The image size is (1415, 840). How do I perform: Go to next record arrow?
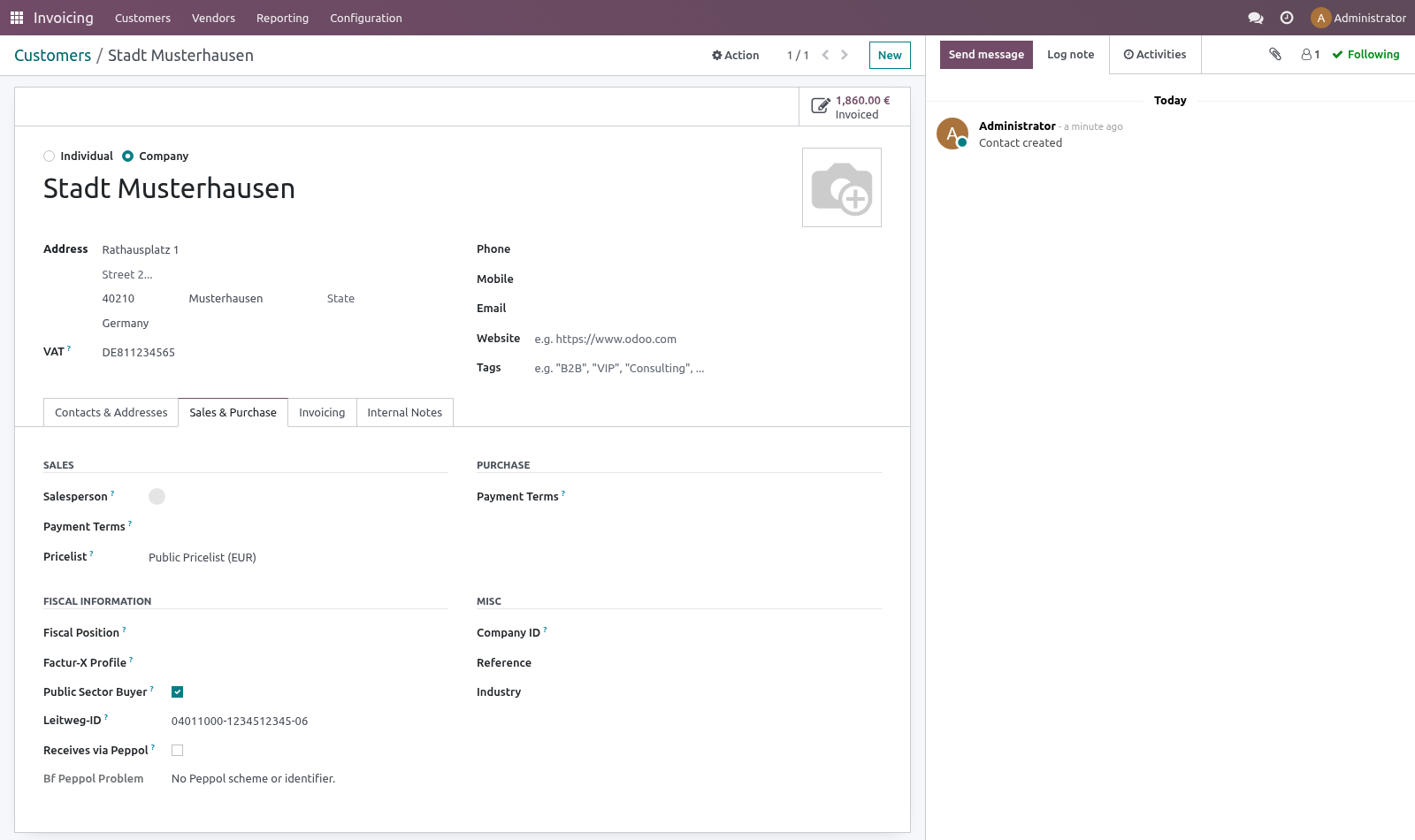pyautogui.click(x=845, y=55)
